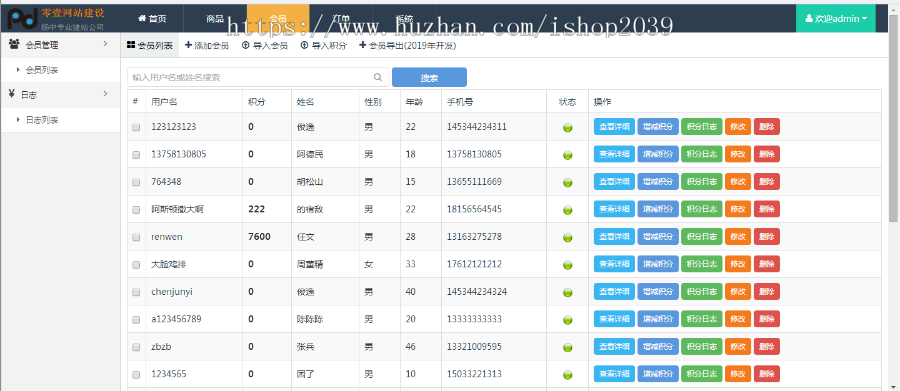Screen dimensions: 900x391
Task: Click the 手机号 column header
Action: pos(460,102)
